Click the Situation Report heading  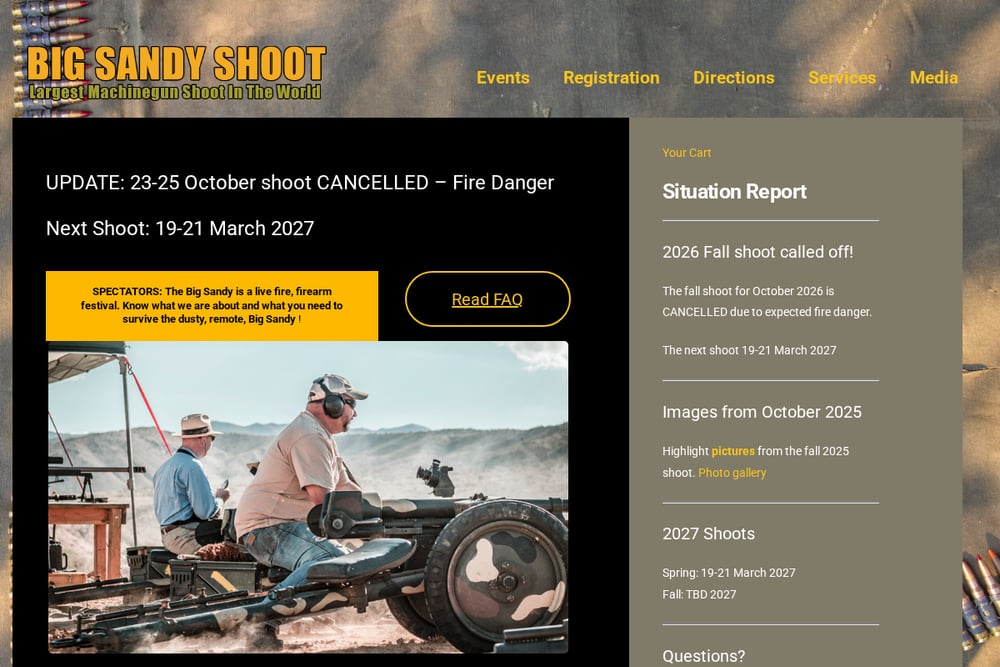click(x=734, y=191)
